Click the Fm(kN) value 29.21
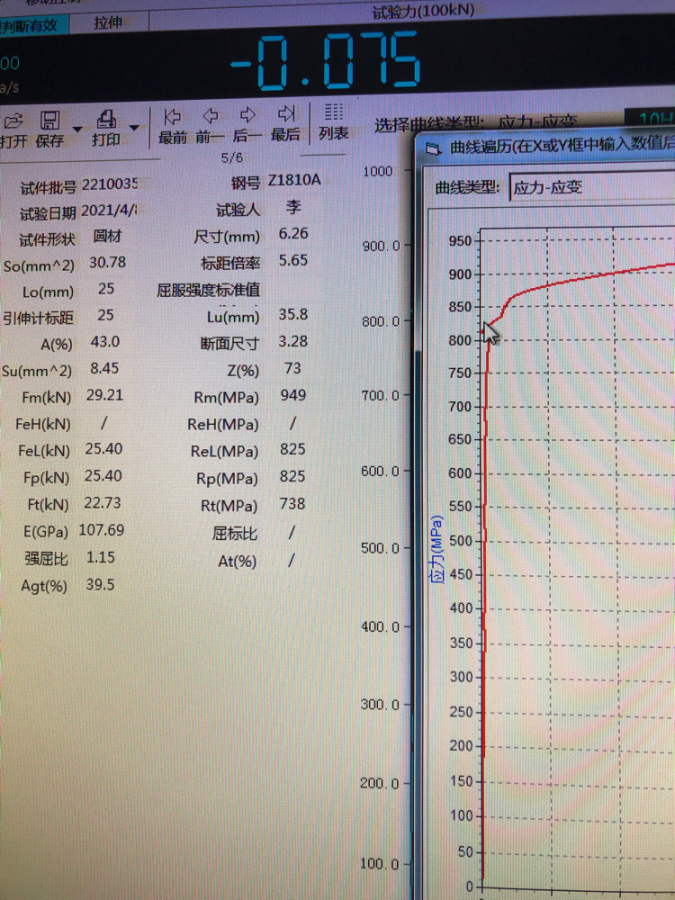 click(104, 395)
